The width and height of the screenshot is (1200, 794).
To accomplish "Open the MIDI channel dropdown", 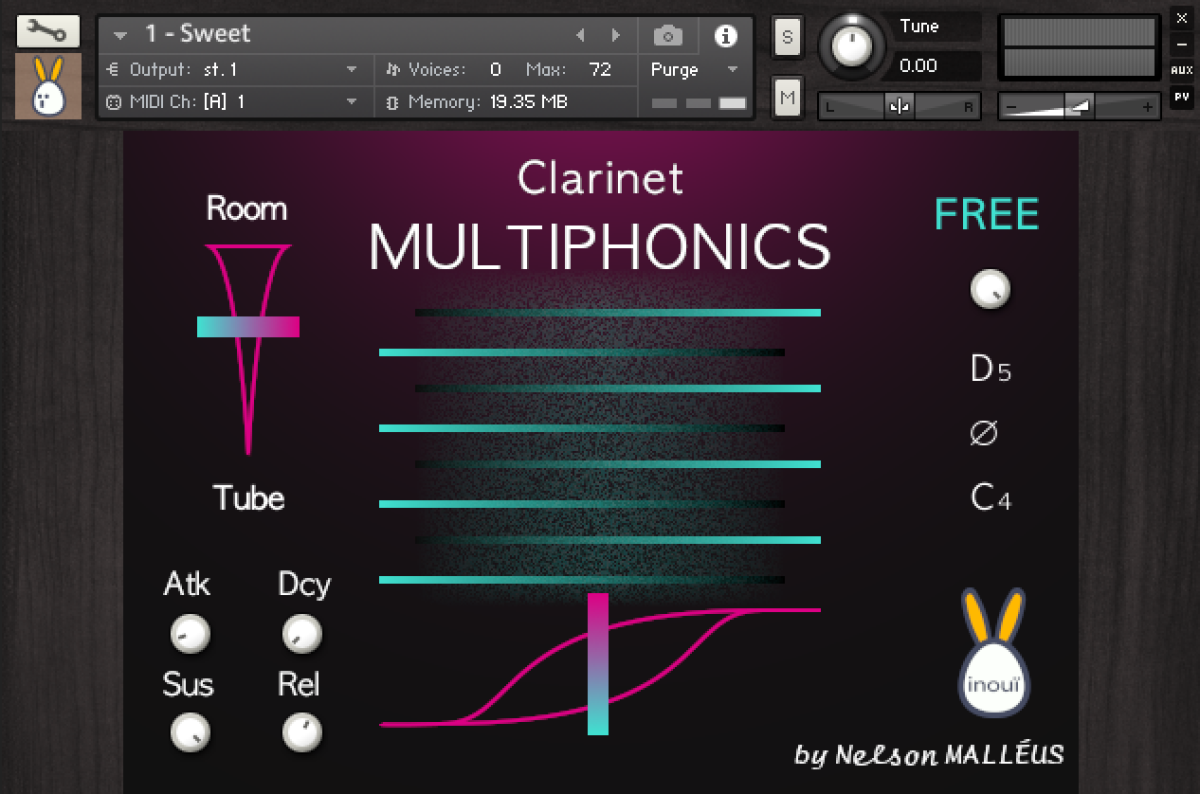I will pyautogui.click(x=351, y=102).
